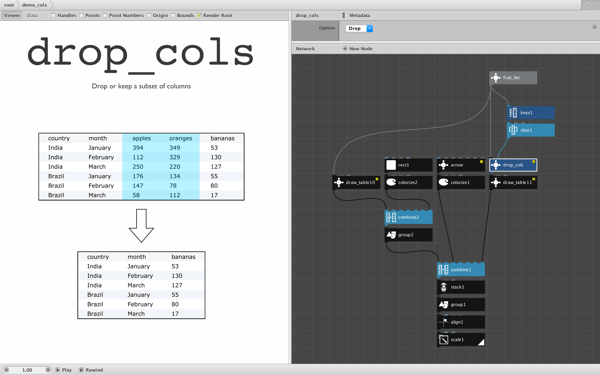
Task: Click the New Node button label
Action: (361, 49)
